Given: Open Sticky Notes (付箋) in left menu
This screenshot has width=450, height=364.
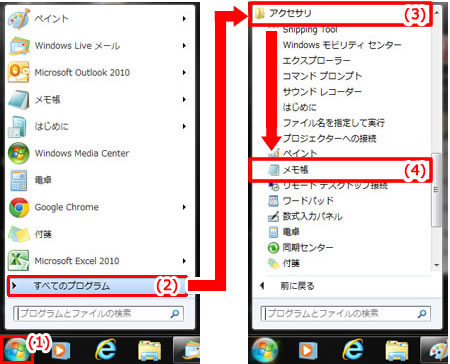Looking at the screenshot, I should pyautogui.click(x=43, y=234).
